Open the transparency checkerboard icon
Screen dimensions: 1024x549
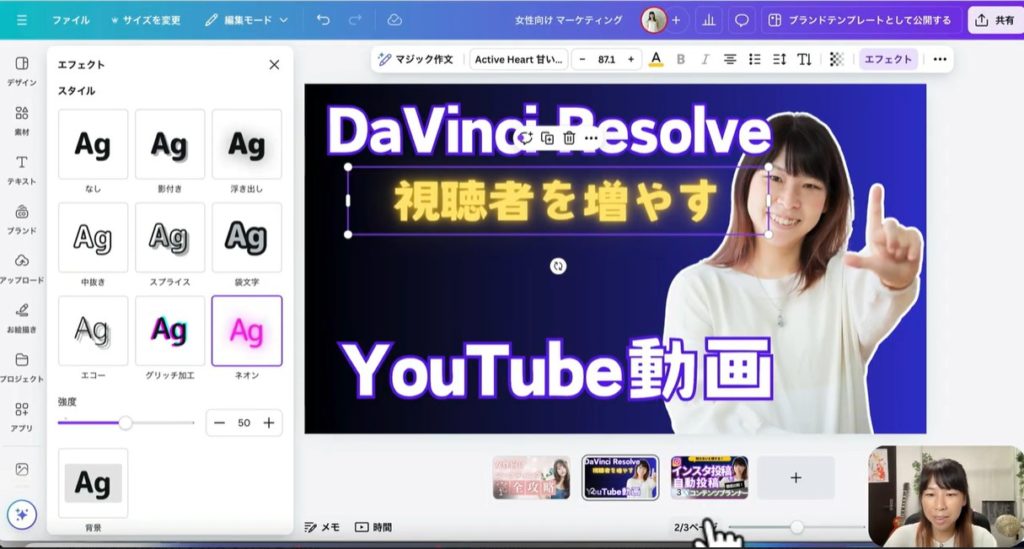(837, 59)
